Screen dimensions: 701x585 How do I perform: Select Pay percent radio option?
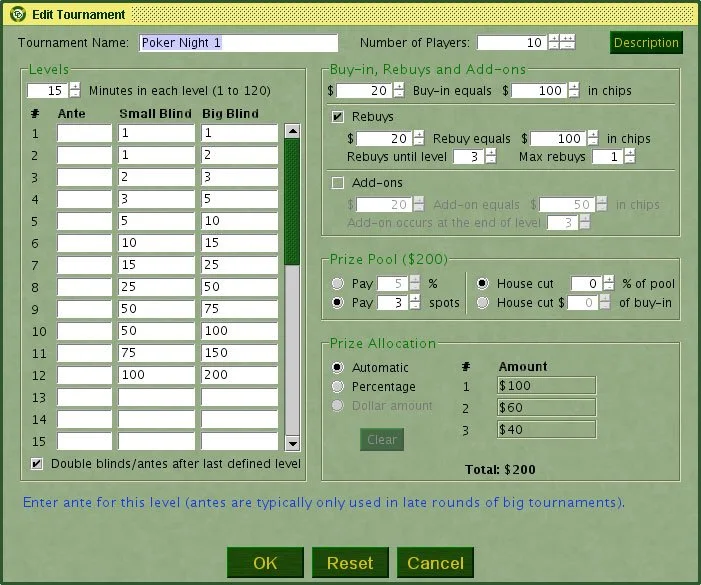[337, 283]
